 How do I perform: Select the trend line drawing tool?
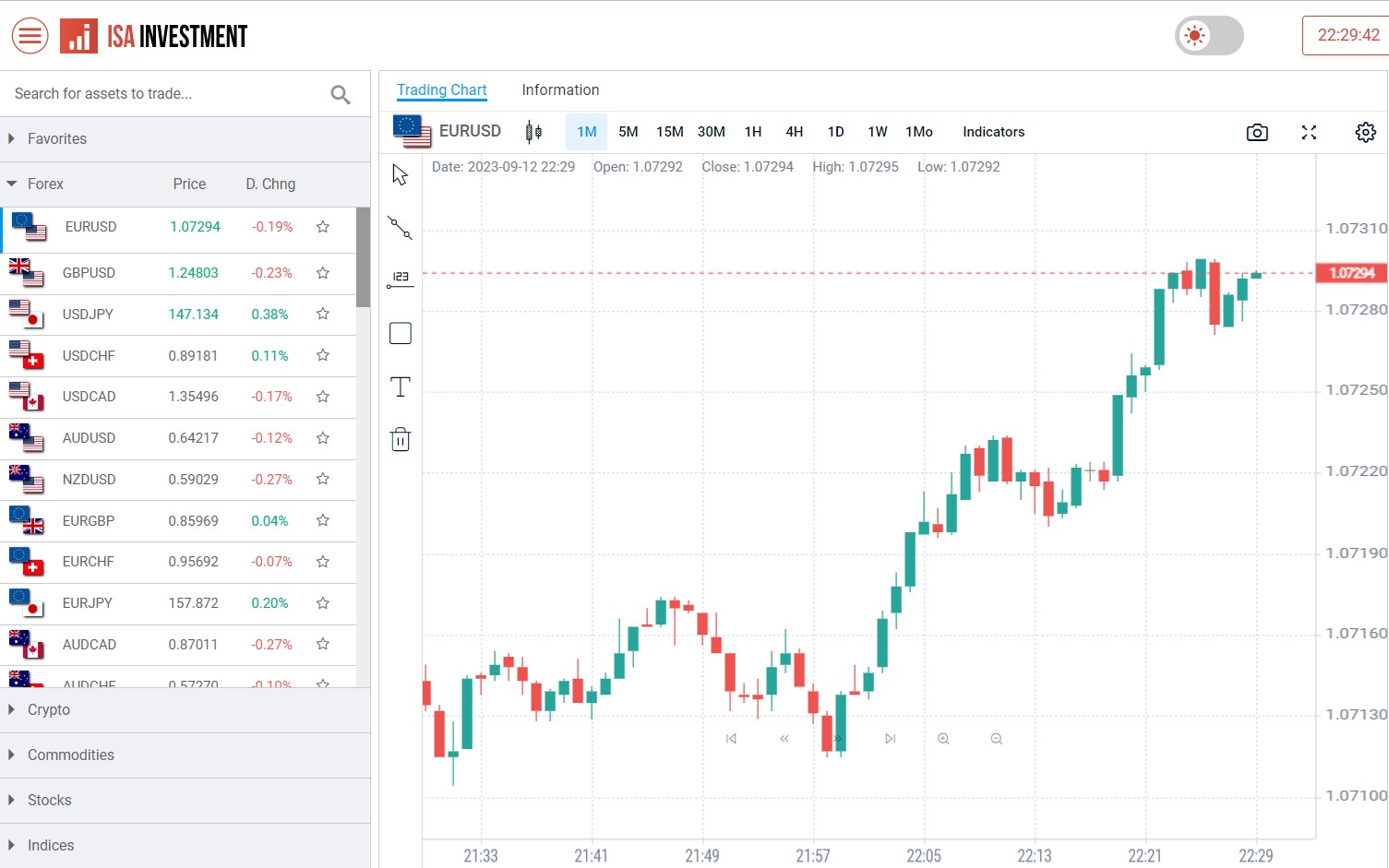(x=401, y=228)
